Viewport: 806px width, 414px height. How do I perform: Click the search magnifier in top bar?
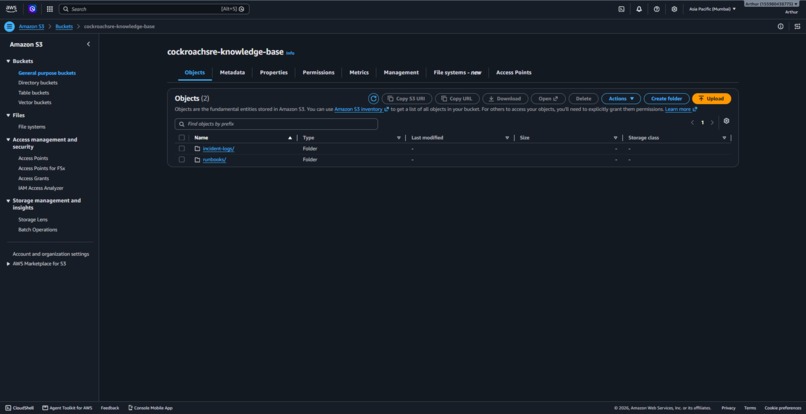[x=66, y=9]
